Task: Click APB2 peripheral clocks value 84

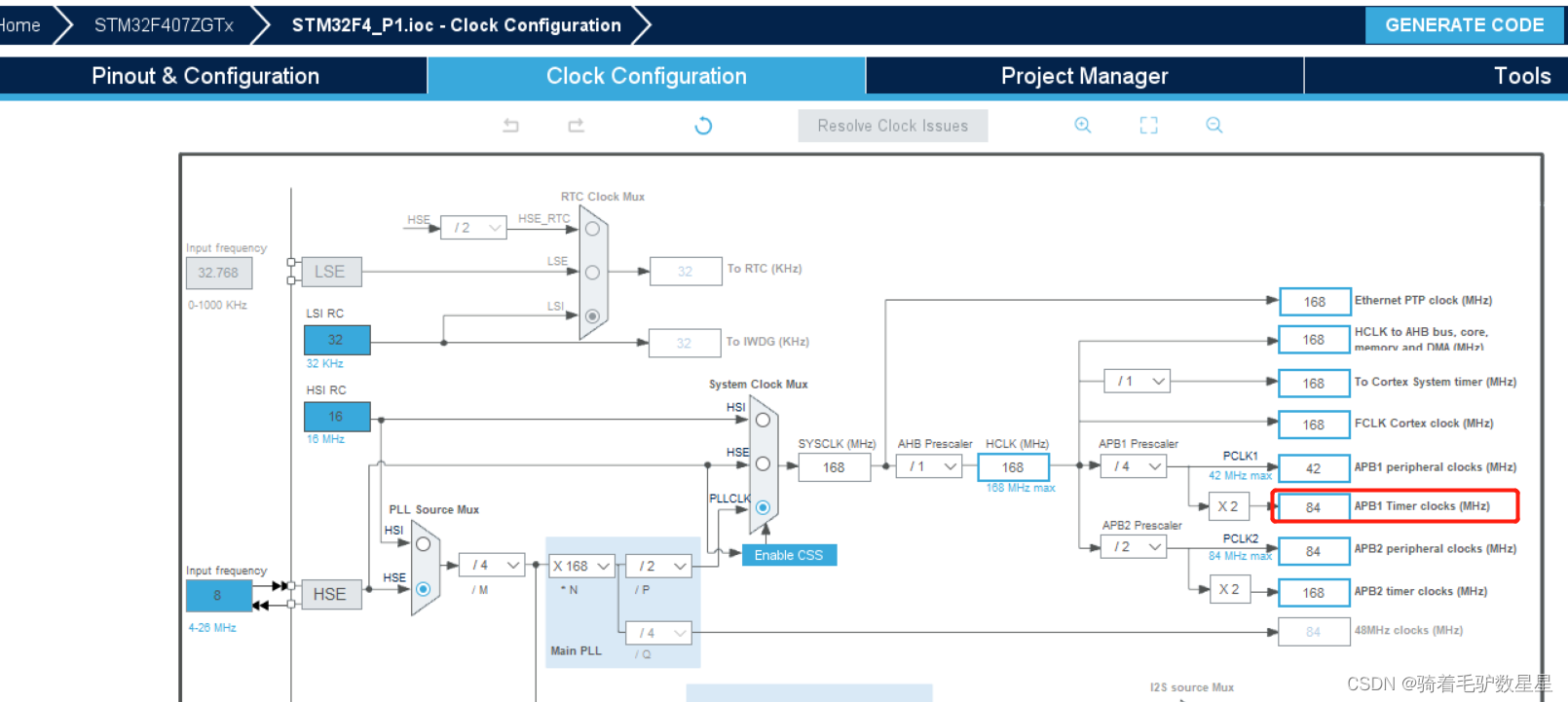Action: tap(1314, 551)
